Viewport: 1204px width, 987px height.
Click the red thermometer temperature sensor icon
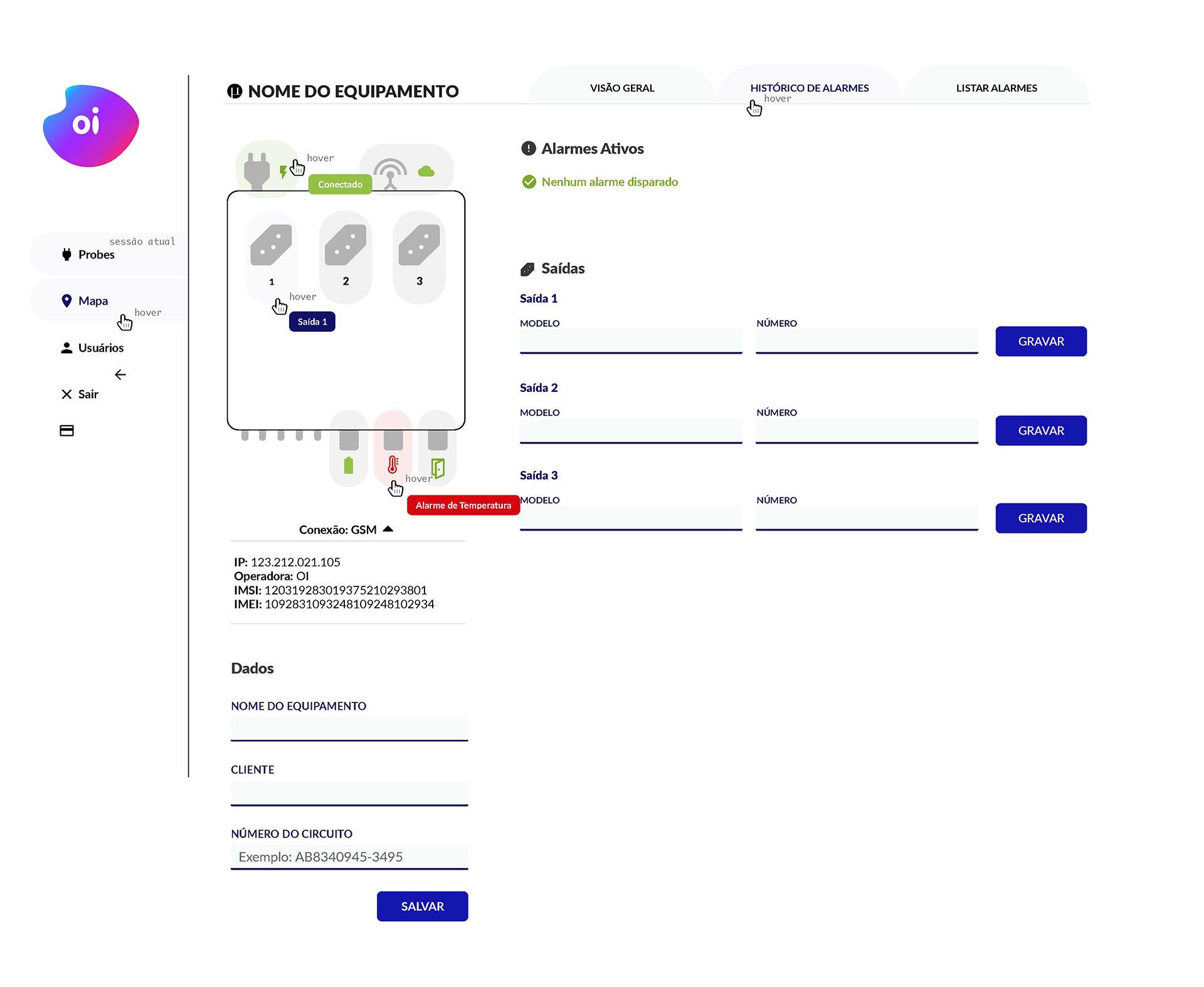click(x=393, y=465)
